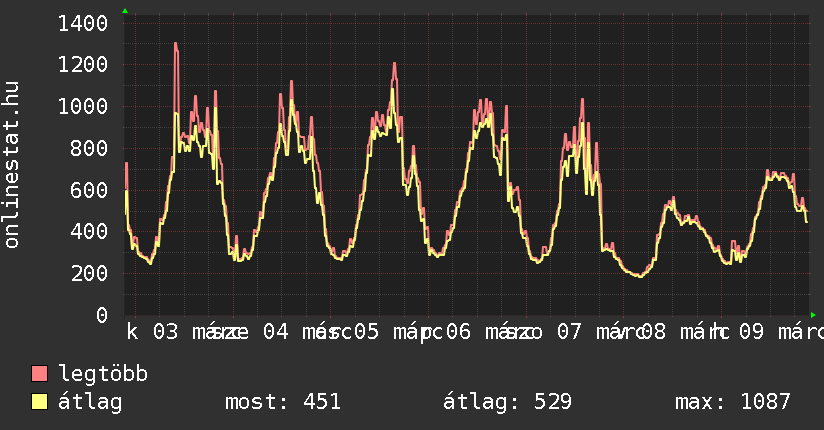Click the 1000 y-axis label

(84, 107)
